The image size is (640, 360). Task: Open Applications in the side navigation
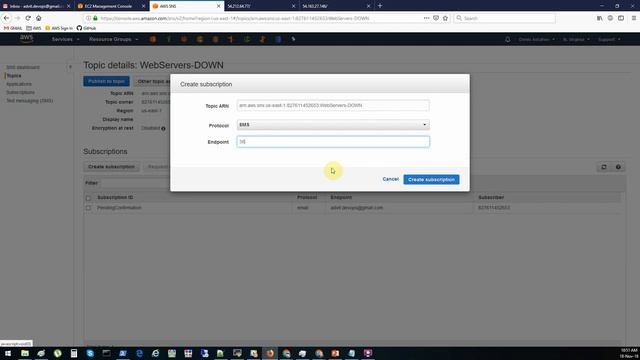pyautogui.click(x=19, y=84)
